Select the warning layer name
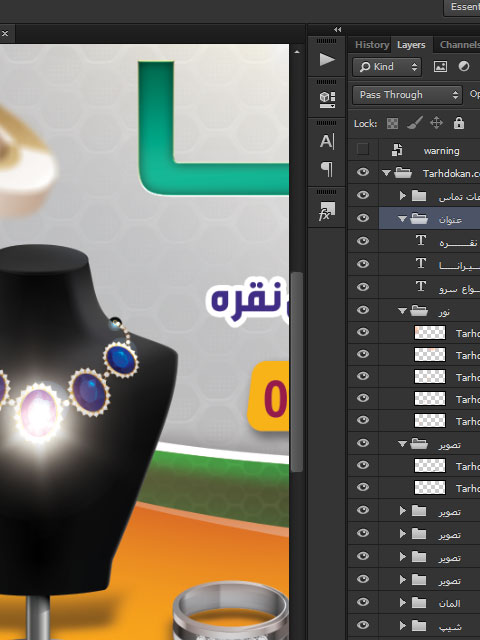Image resolution: width=480 pixels, height=640 pixels. [x=441, y=151]
